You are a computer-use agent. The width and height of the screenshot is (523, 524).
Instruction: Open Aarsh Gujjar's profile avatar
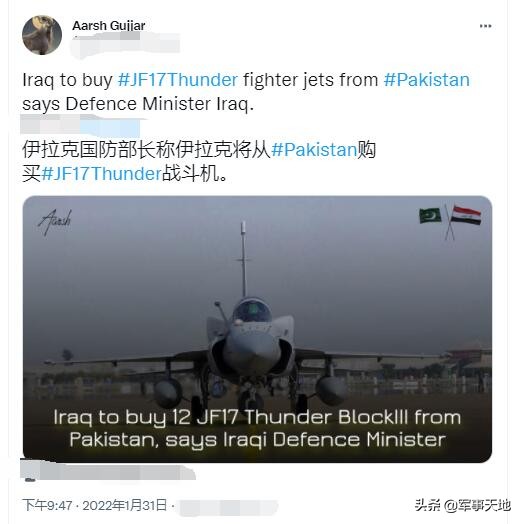42,35
